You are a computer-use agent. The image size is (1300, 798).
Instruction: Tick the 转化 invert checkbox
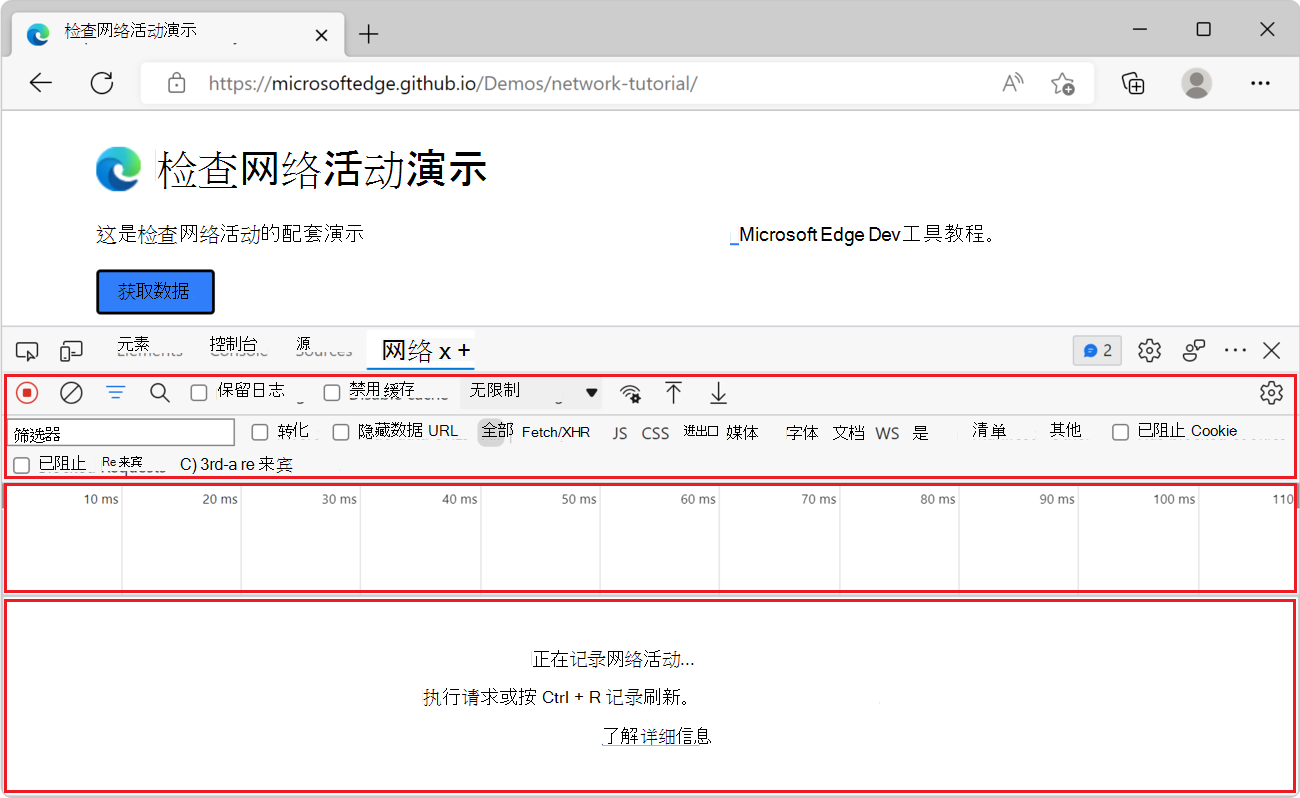tap(260, 432)
